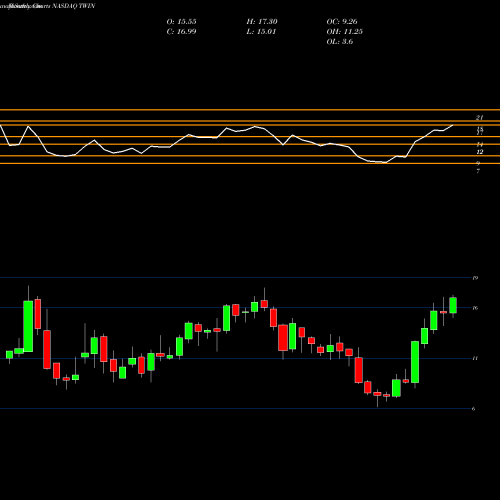Screen dimensions: 500x500
Task: Click the end point of the white indicator line
Action: 453,125
